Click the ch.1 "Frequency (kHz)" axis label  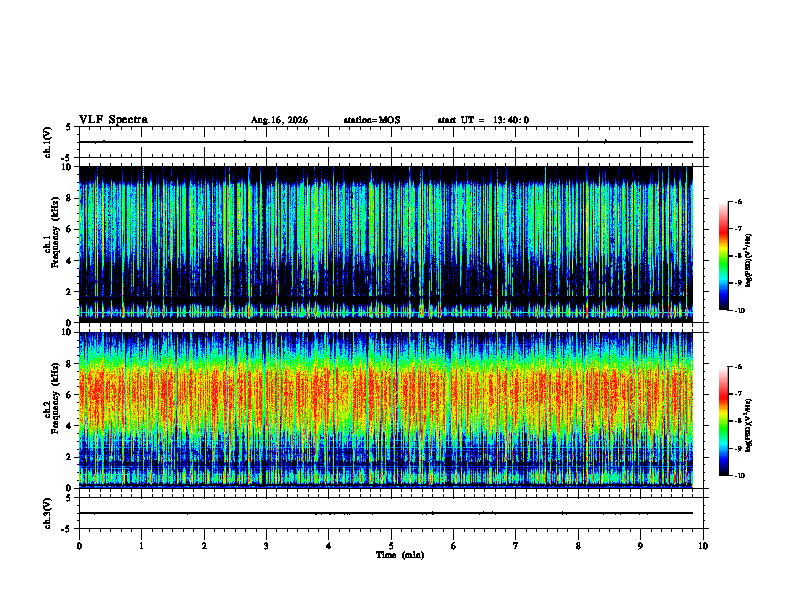(55, 232)
